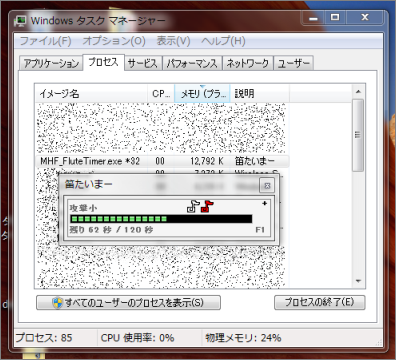Click the scroll down arrow of process list
Viewport: 396px width, 360px height.
358,281
